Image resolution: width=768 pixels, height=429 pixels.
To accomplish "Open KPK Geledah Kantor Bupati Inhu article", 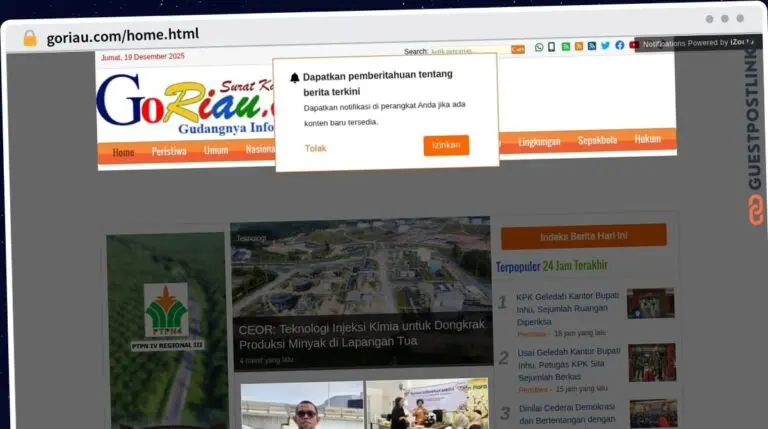I will pos(568,309).
